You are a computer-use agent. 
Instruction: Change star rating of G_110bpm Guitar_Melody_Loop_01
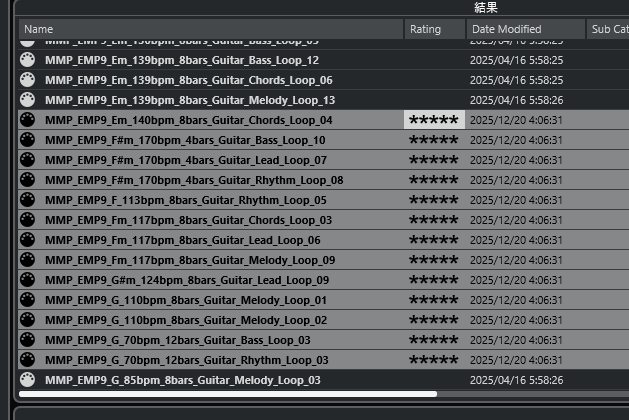[x=434, y=300]
